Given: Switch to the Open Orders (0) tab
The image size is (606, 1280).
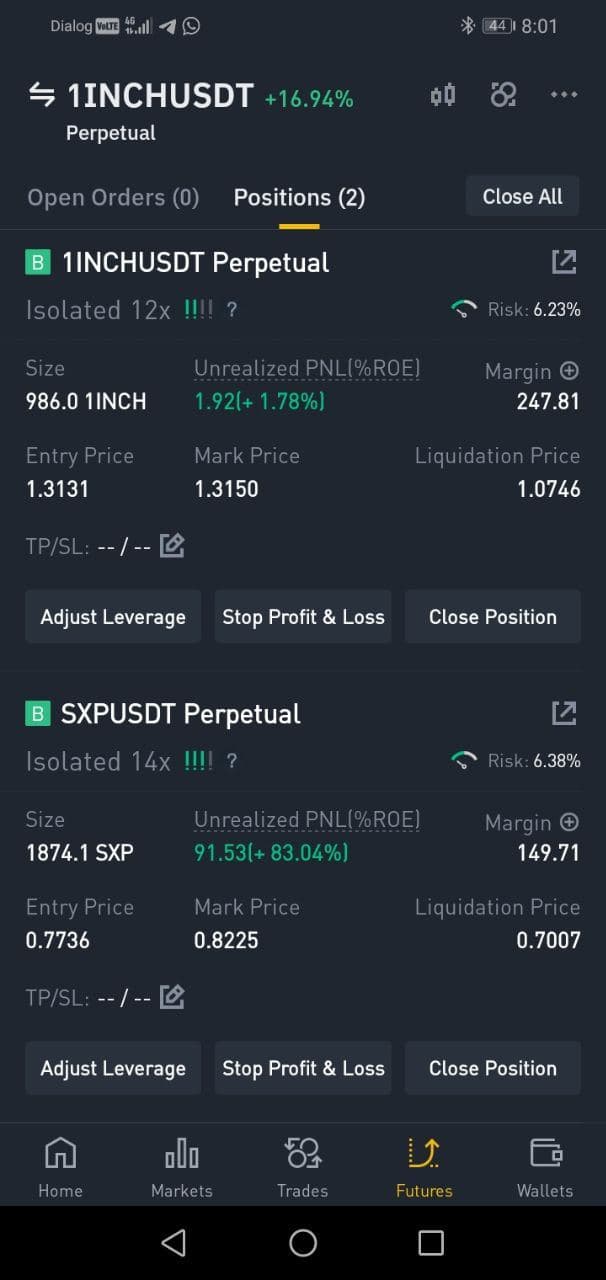Looking at the screenshot, I should tap(113, 197).
